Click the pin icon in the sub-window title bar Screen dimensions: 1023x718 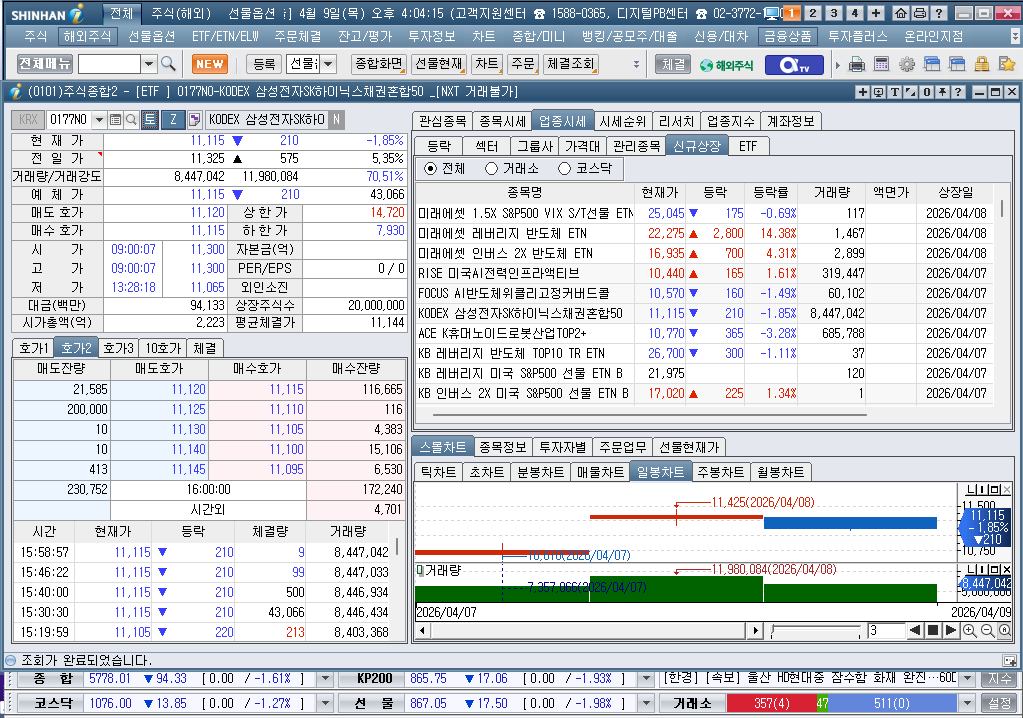[942, 92]
